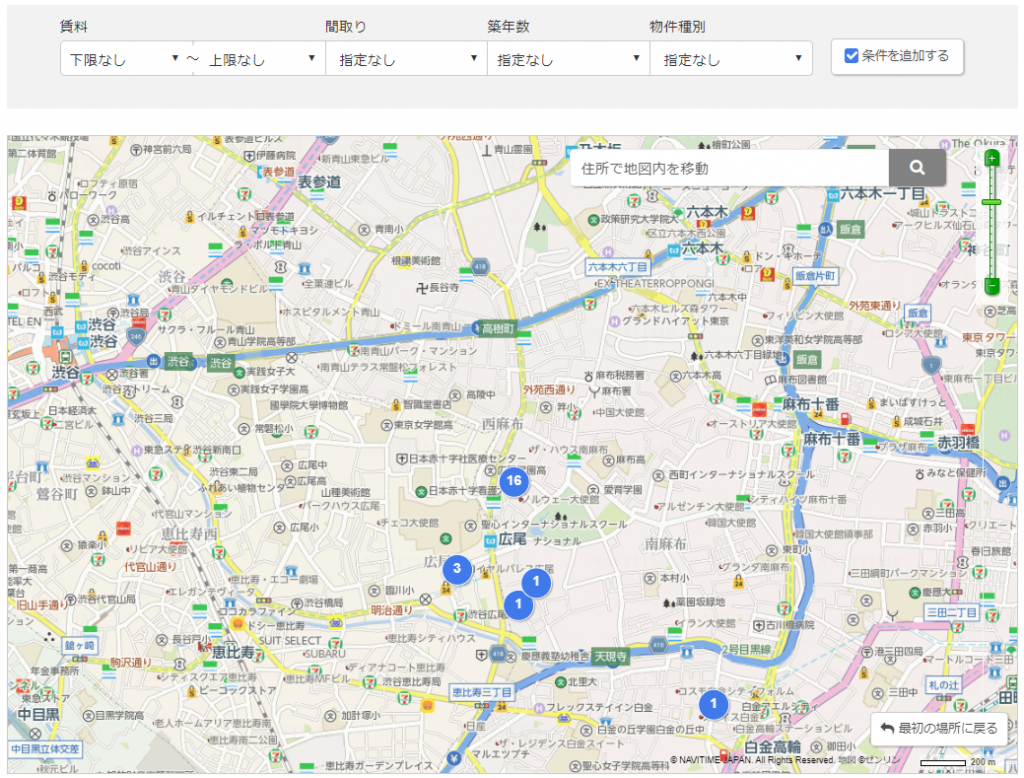1024x778 pixels.
Task: Expand the 物件種別 dropdown
Action: [730, 59]
